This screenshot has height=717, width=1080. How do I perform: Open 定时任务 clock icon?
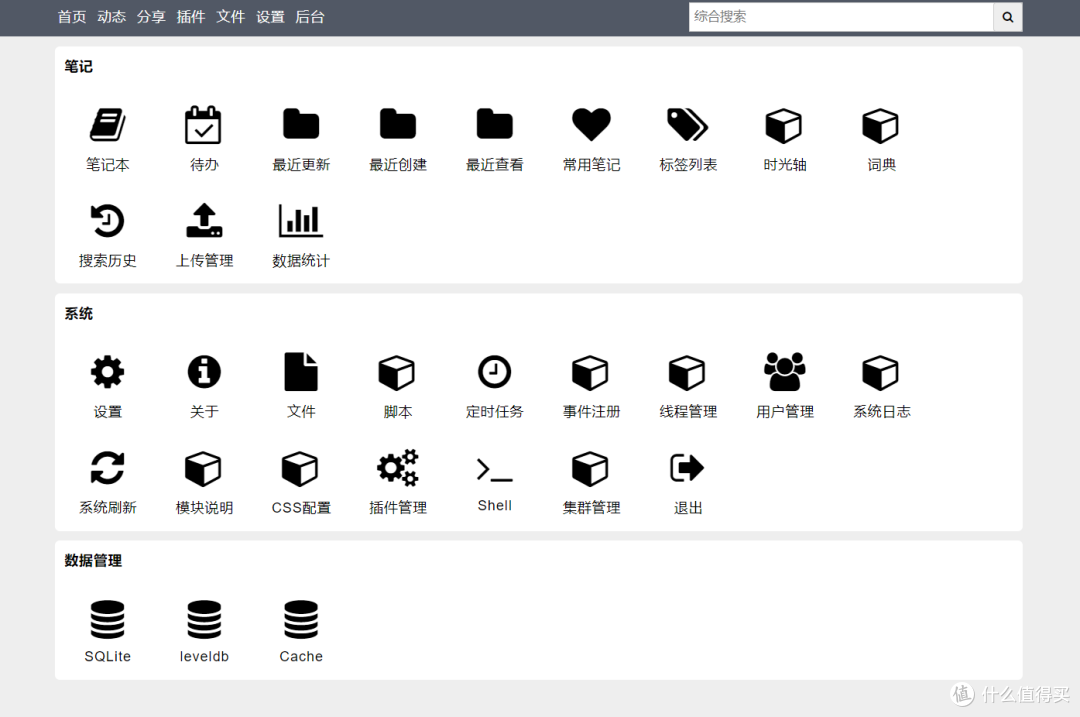[x=495, y=372]
